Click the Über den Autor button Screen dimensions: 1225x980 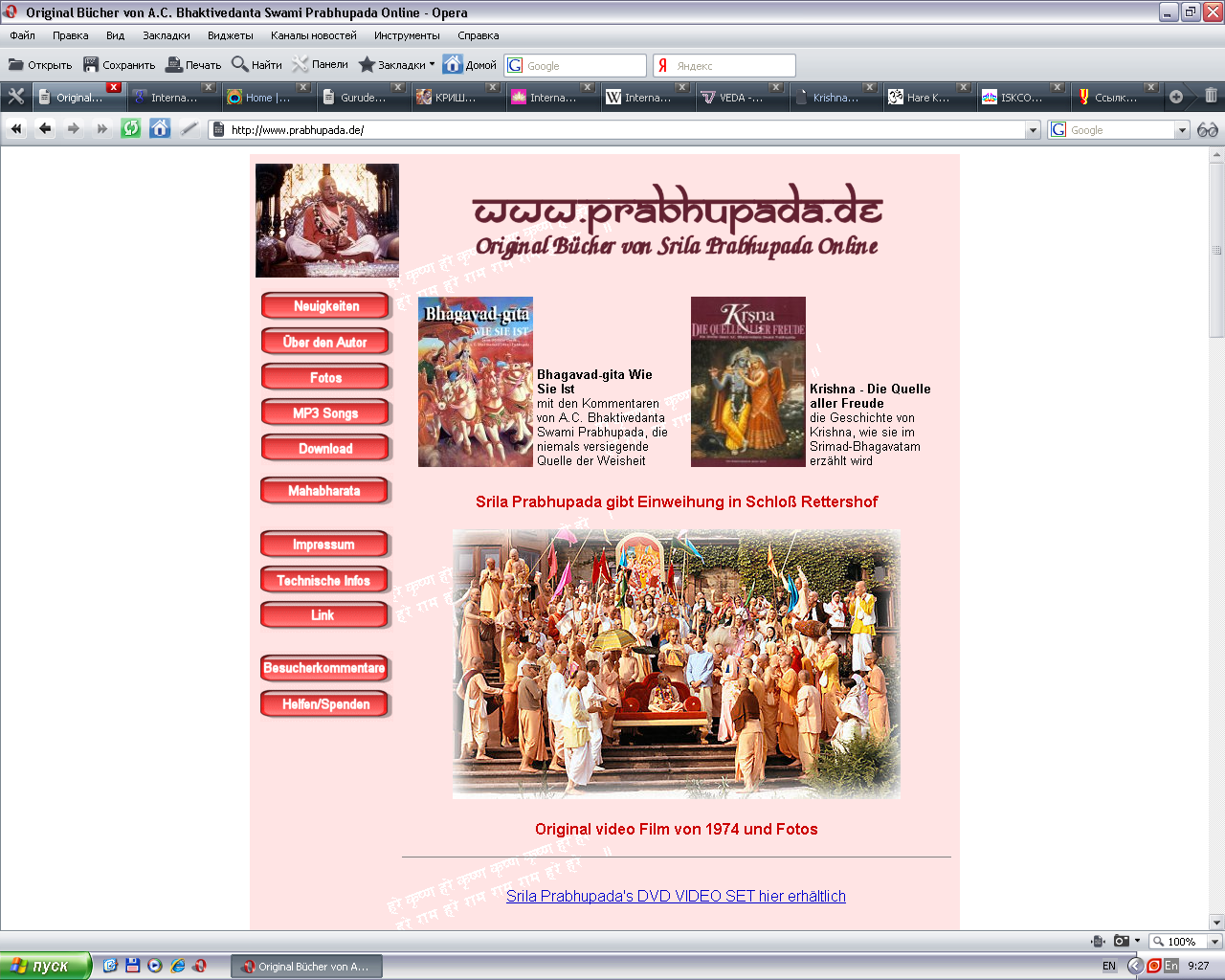325,342
